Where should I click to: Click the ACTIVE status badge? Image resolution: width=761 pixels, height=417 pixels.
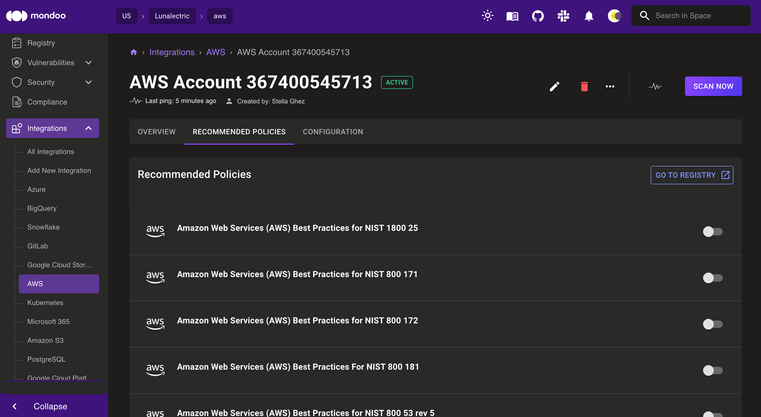tap(397, 83)
